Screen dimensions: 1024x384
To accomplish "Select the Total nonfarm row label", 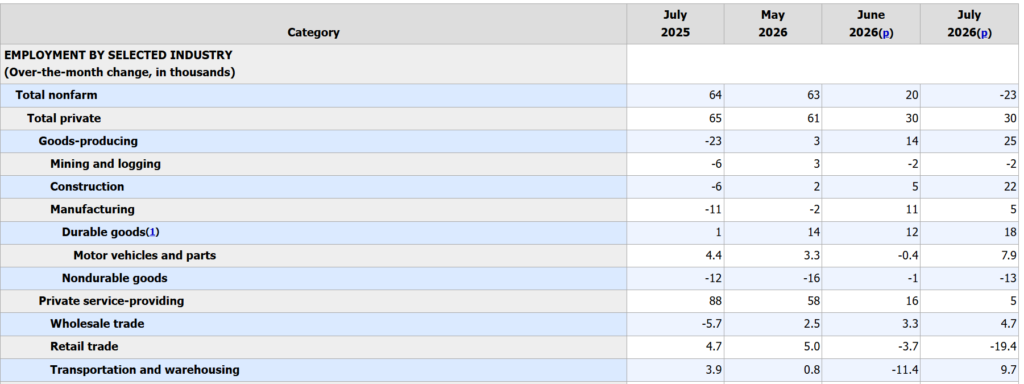I will 56,95.
